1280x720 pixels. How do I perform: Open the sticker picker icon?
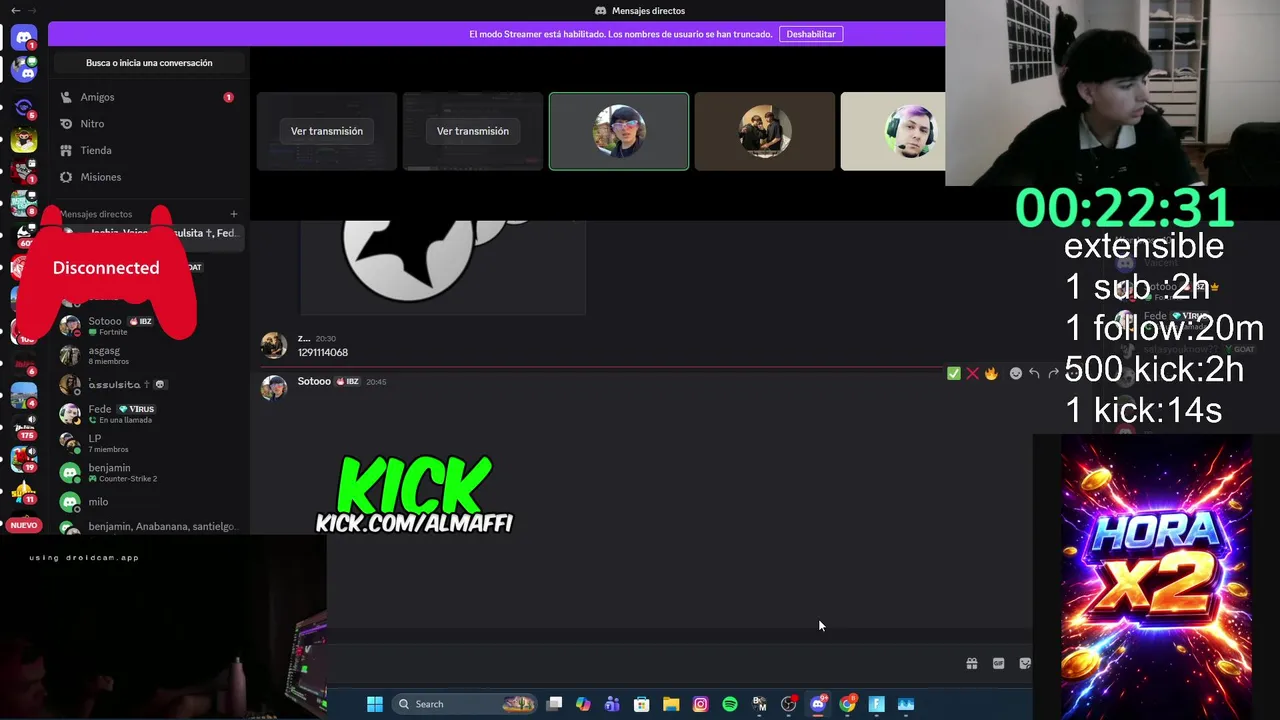click(x=1025, y=663)
